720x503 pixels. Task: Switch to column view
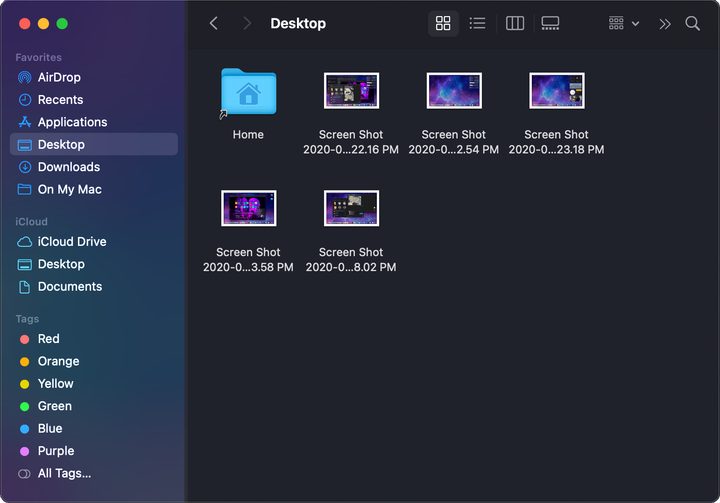(515, 23)
